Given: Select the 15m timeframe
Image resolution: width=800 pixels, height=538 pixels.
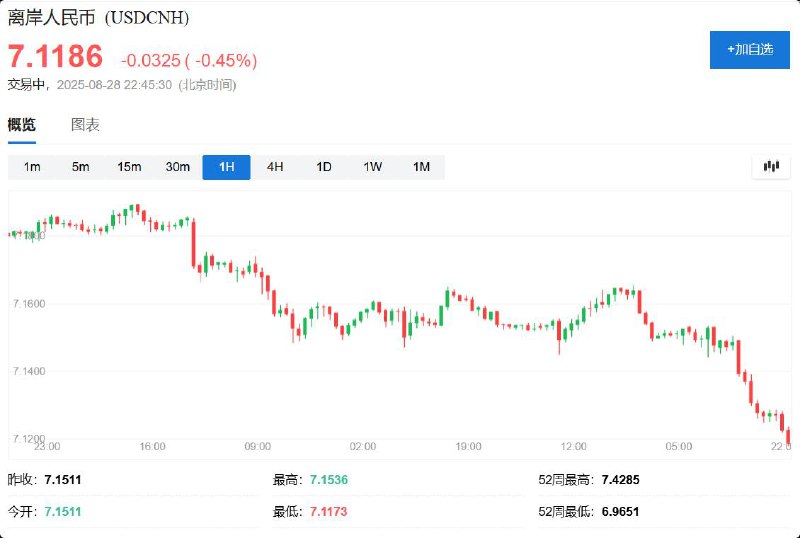Looking at the screenshot, I should click(129, 167).
